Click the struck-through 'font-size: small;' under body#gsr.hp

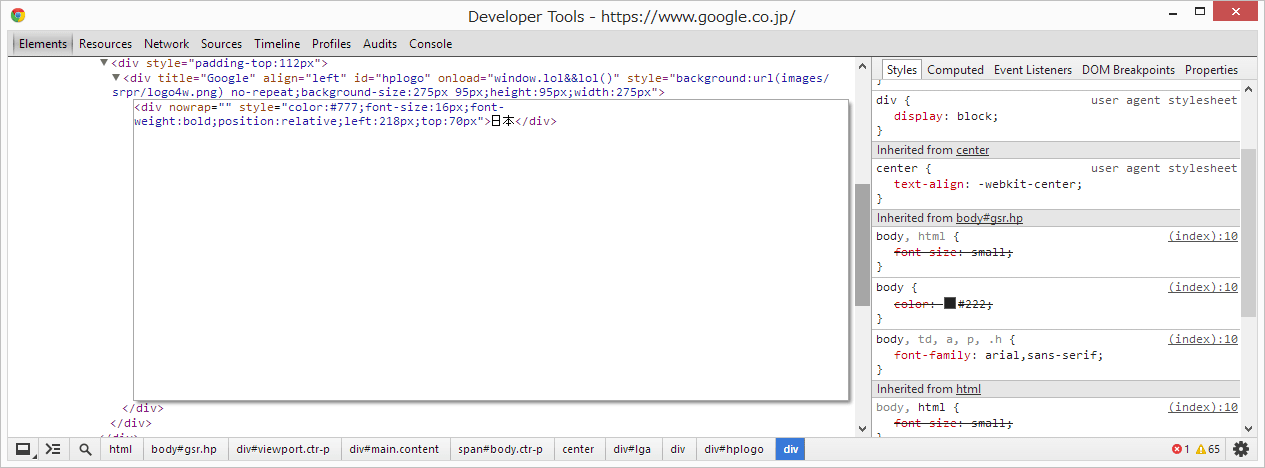click(953, 253)
